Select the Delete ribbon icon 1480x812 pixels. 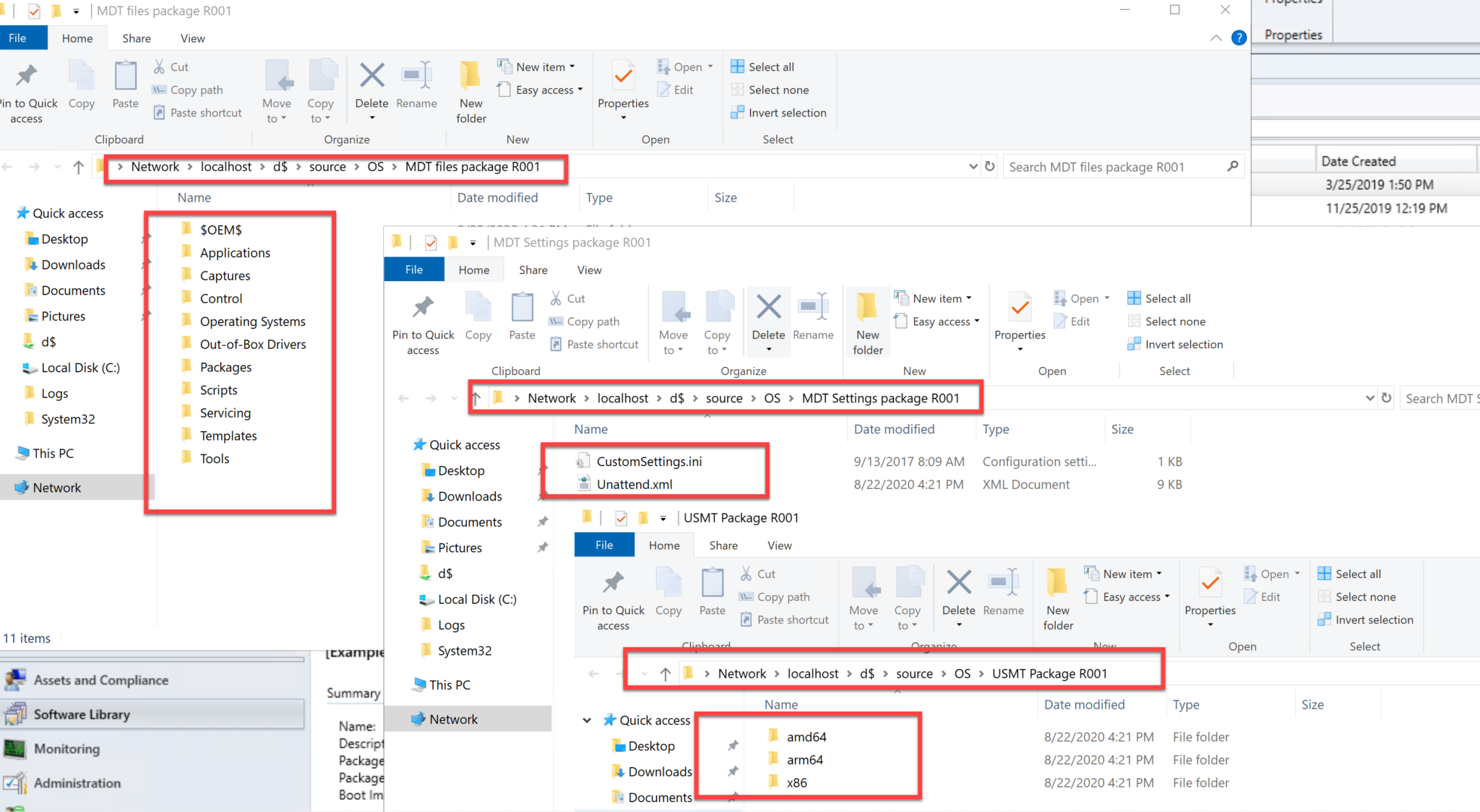point(371,81)
